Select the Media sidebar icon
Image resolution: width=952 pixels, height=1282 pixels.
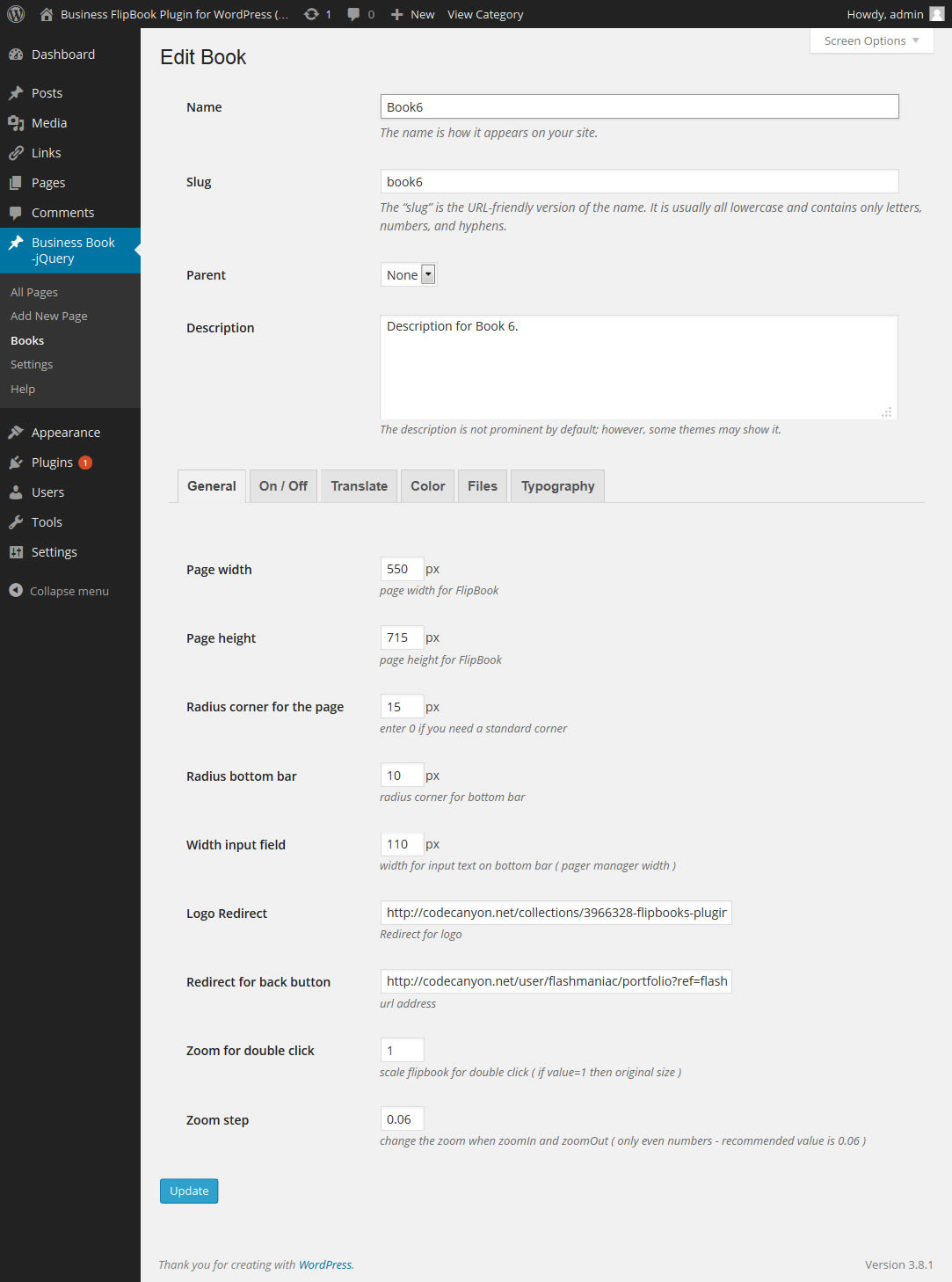pyautogui.click(x=17, y=122)
